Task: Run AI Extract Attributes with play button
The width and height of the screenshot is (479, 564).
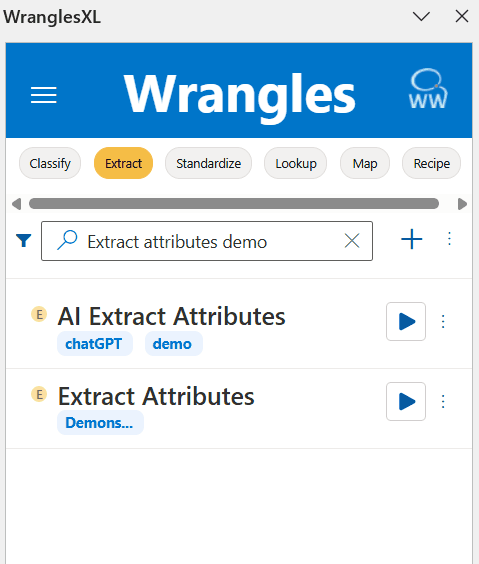Action: click(x=406, y=322)
